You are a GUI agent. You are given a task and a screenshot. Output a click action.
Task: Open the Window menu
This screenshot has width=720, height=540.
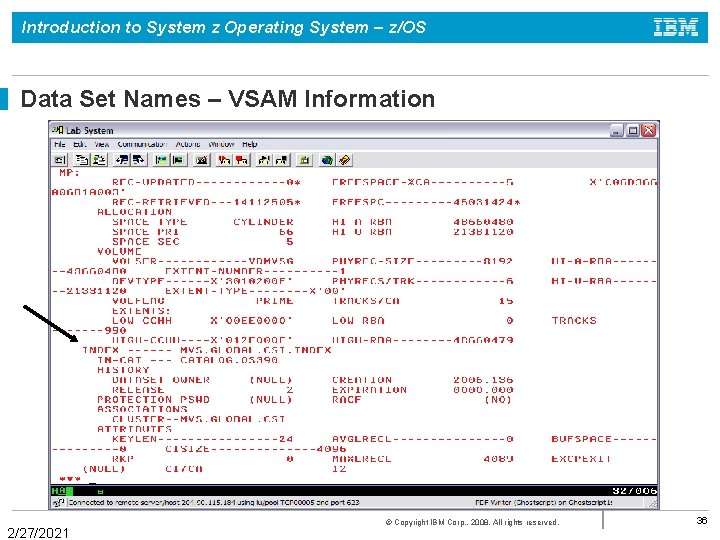[221, 144]
